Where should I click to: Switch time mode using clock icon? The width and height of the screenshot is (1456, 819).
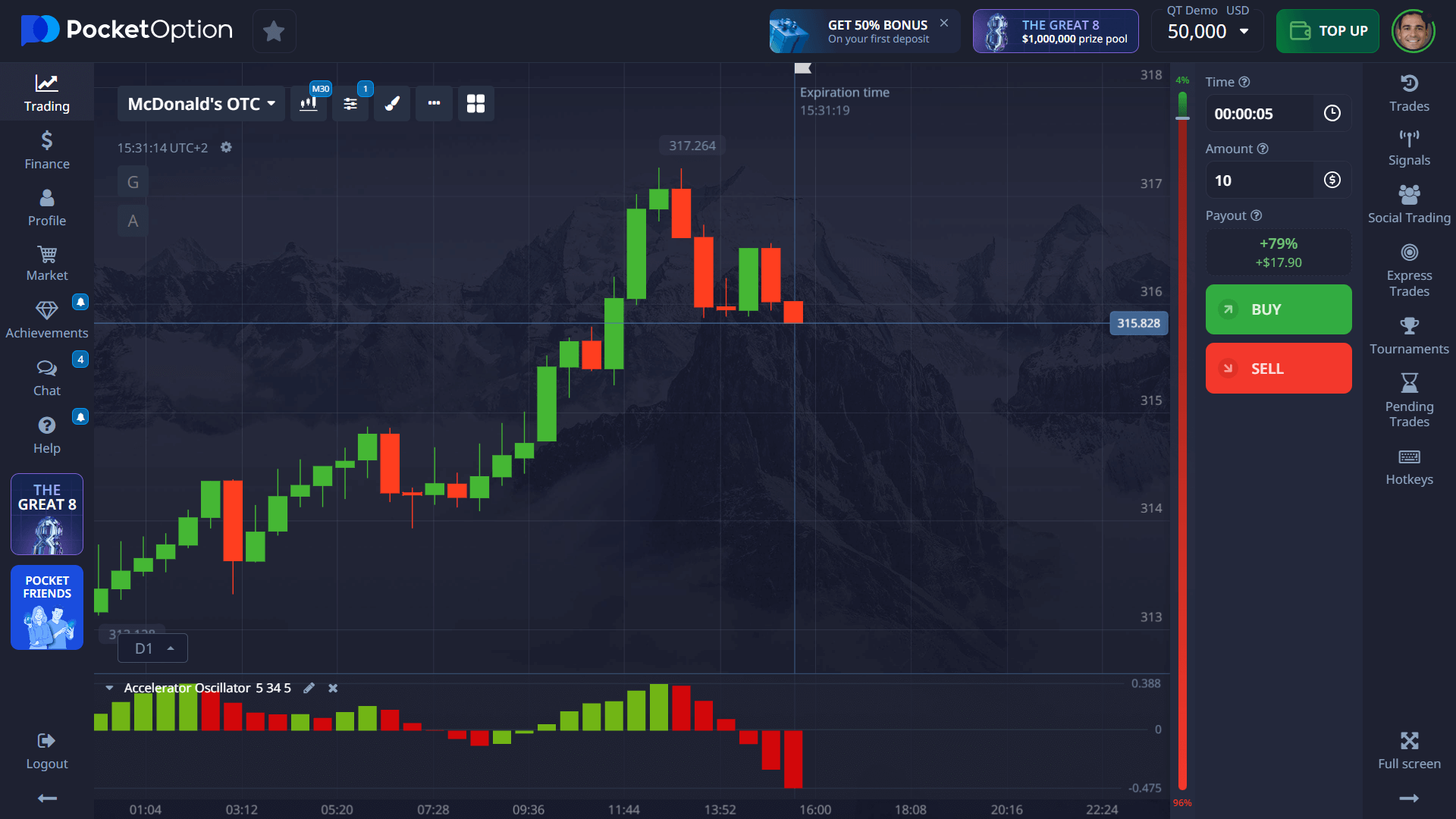tap(1332, 114)
